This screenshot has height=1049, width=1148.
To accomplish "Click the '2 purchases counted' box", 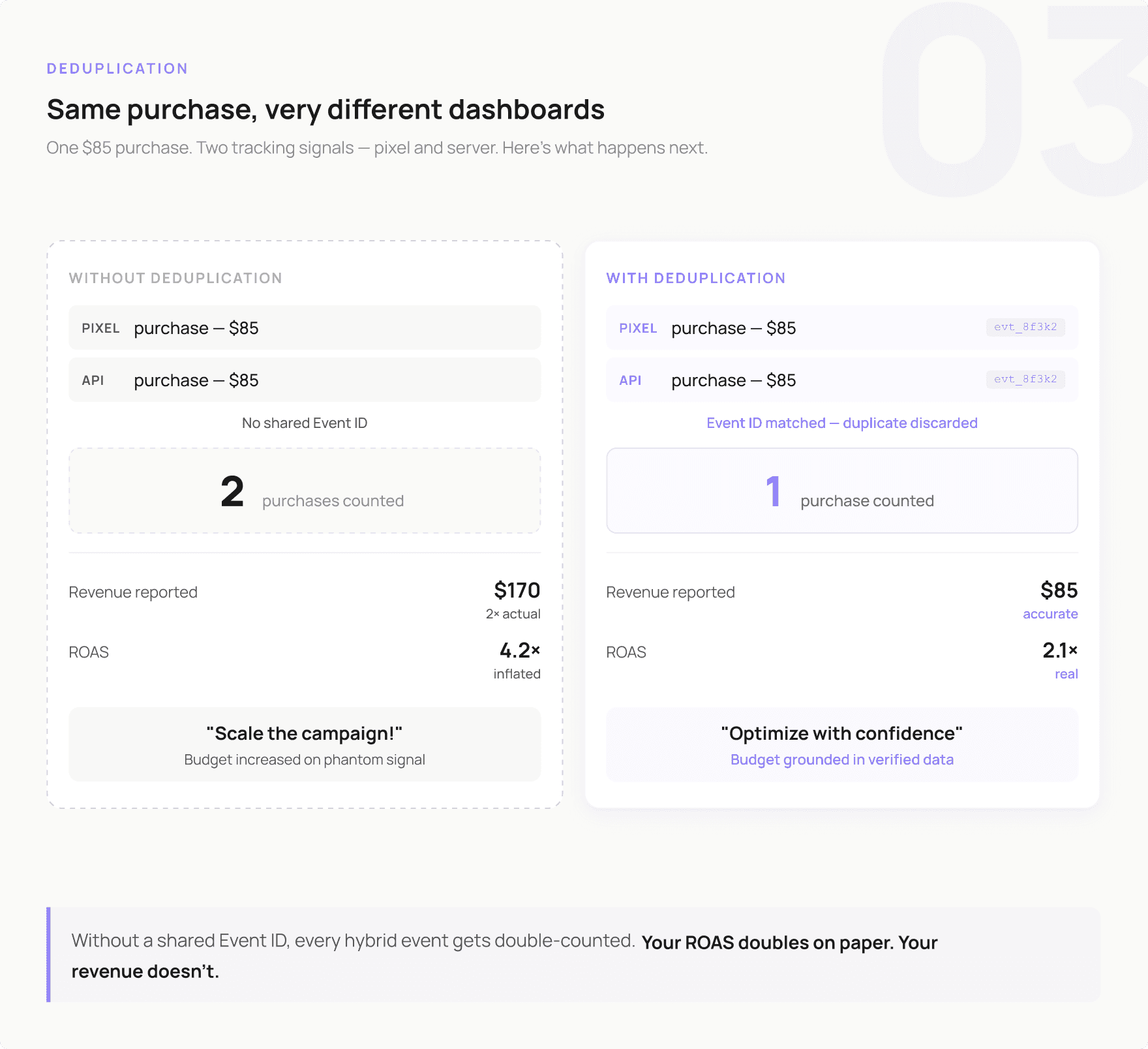I will pos(305,491).
